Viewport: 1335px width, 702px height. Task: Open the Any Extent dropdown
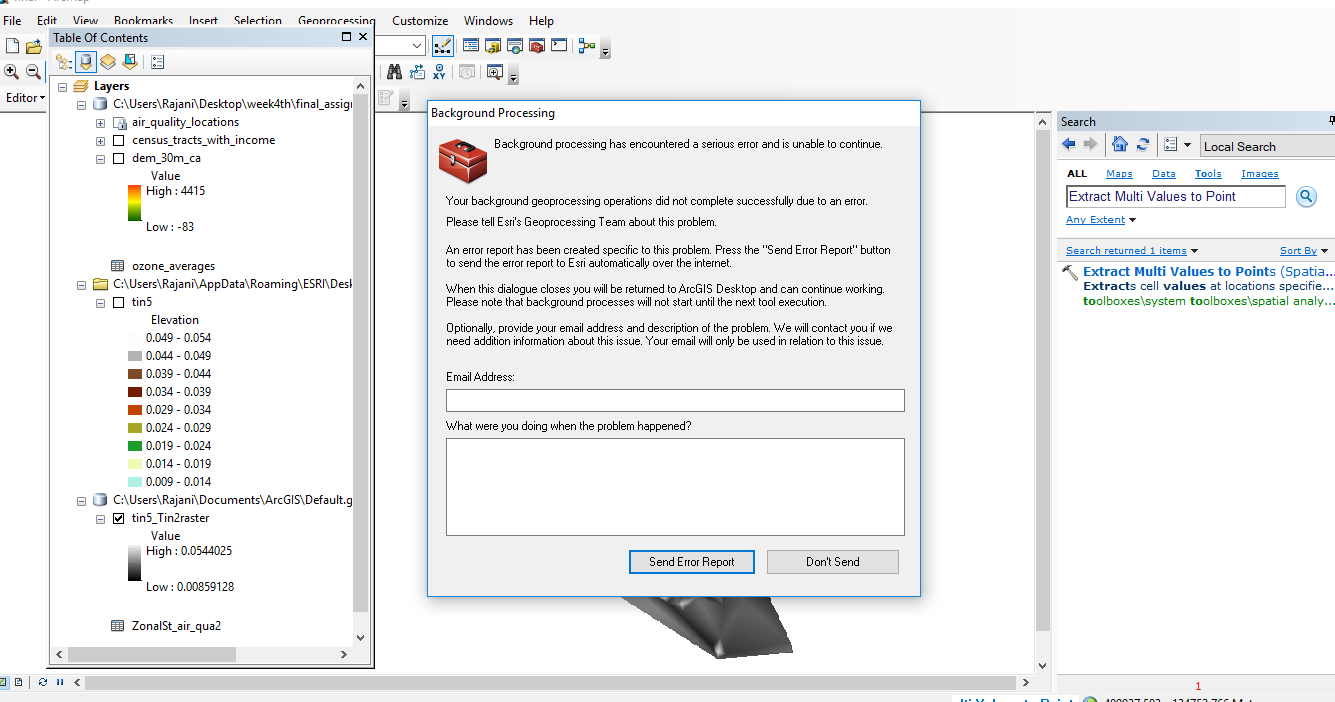(1101, 220)
